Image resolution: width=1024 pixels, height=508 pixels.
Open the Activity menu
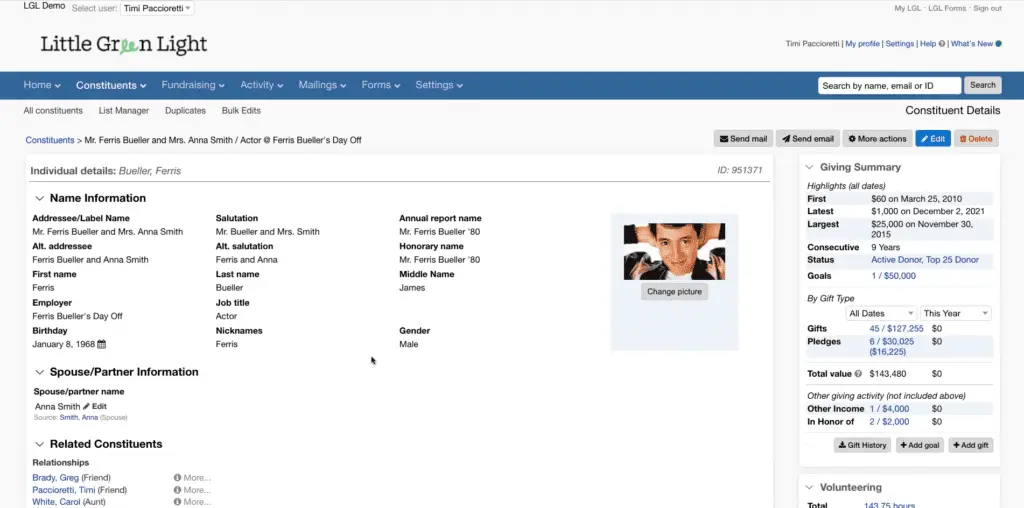[262, 85]
